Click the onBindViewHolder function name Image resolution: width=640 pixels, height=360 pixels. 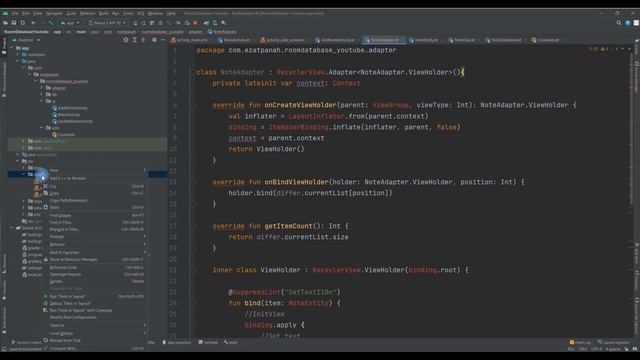point(296,182)
